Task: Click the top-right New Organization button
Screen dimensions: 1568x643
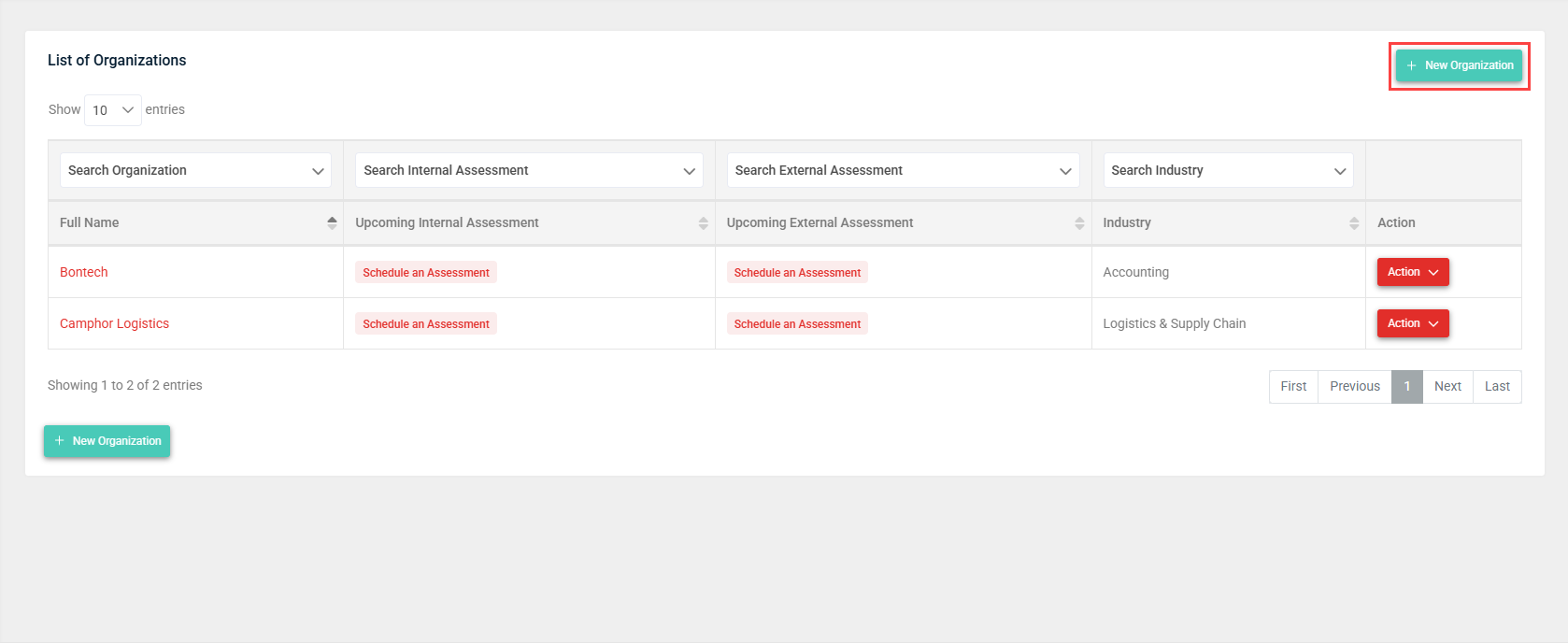Action: [1459, 65]
